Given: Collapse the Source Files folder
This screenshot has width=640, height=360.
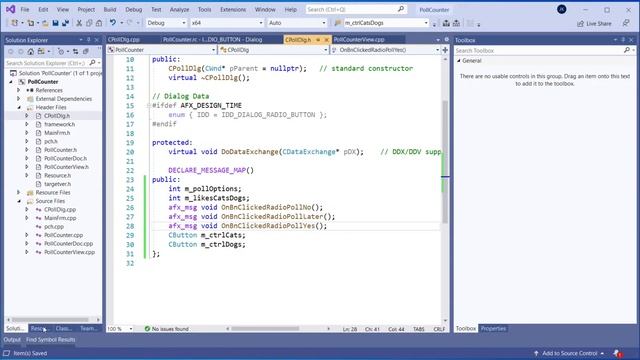Looking at the screenshot, I should pyautogui.click(x=19, y=201).
